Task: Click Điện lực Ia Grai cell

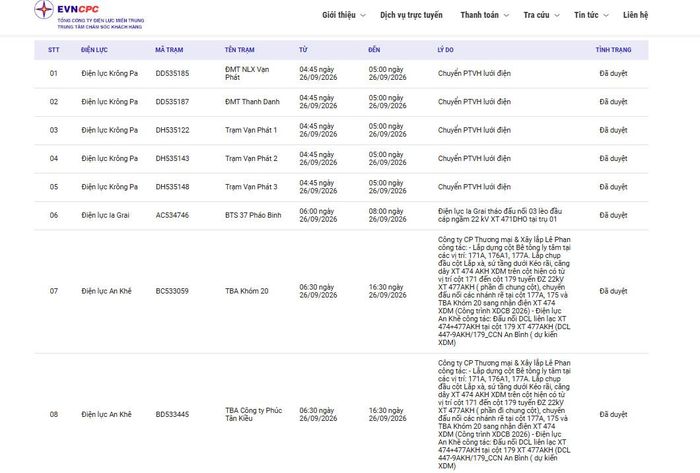Action: coord(105,215)
